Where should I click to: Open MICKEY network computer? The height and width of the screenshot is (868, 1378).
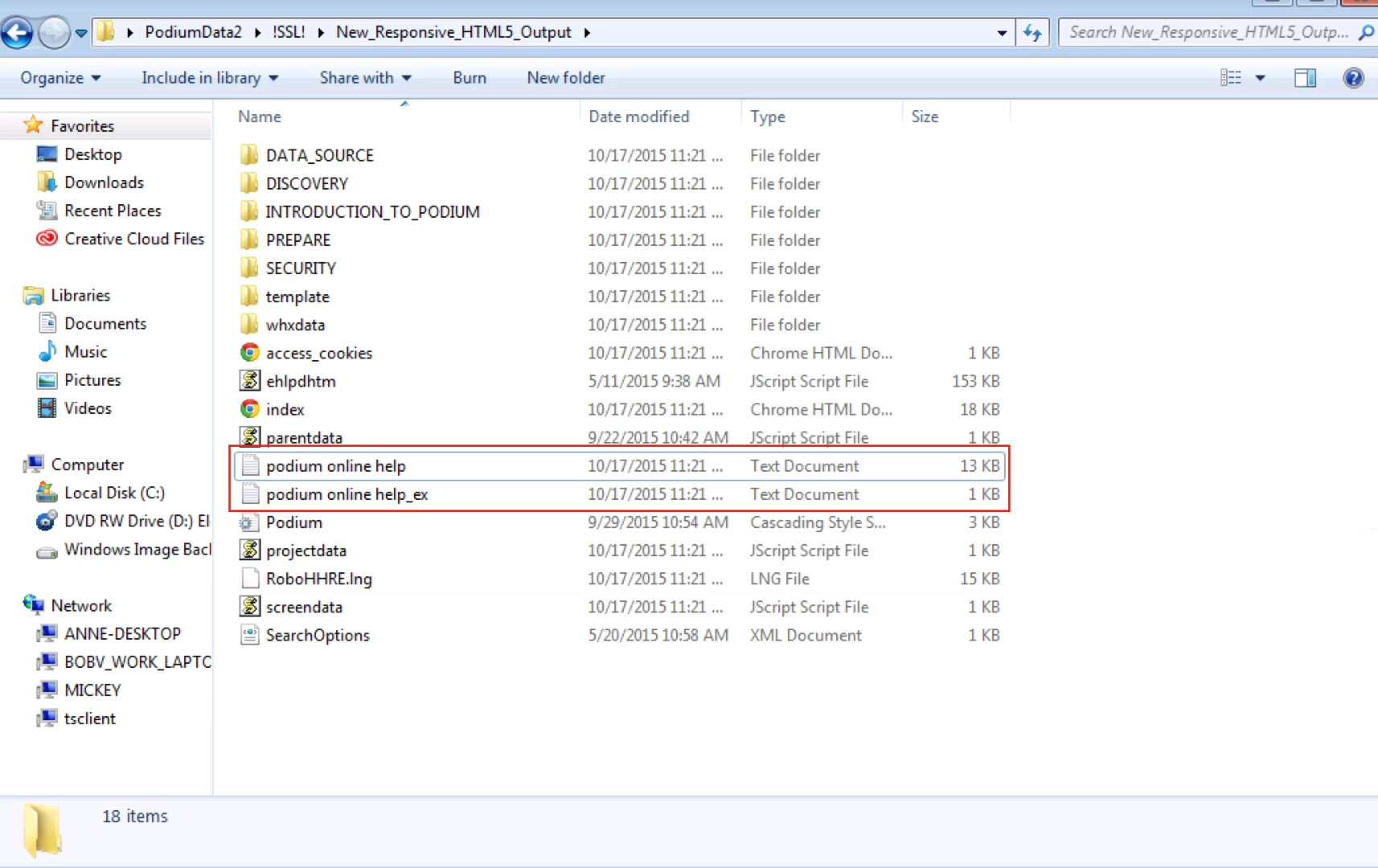(92, 690)
